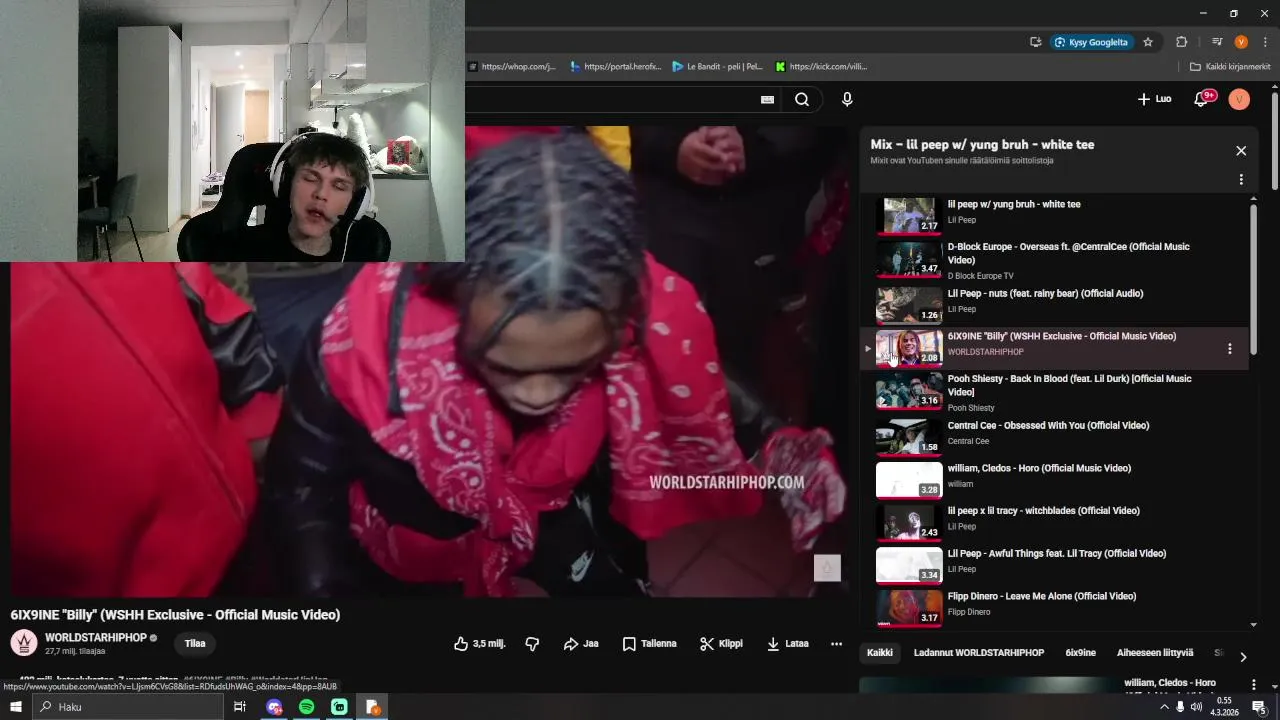Play D-Block Europe - Overseas thumbnail
This screenshot has height=720, width=1280.
(909, 258)
